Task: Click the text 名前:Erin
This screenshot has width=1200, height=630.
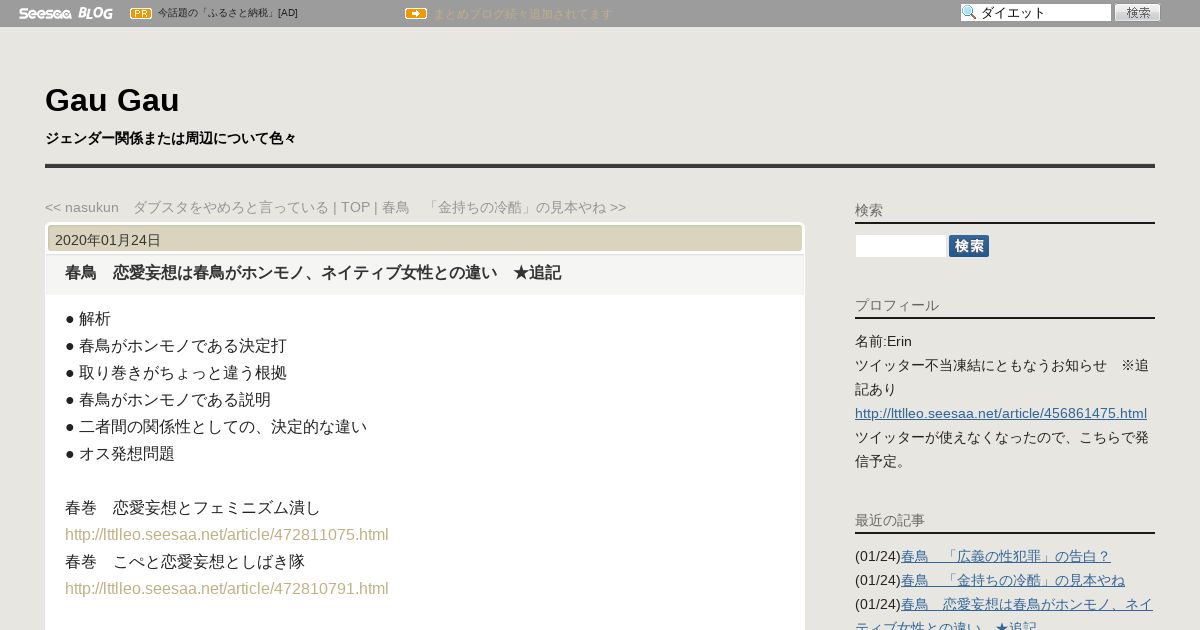Action: pos(883,341)
